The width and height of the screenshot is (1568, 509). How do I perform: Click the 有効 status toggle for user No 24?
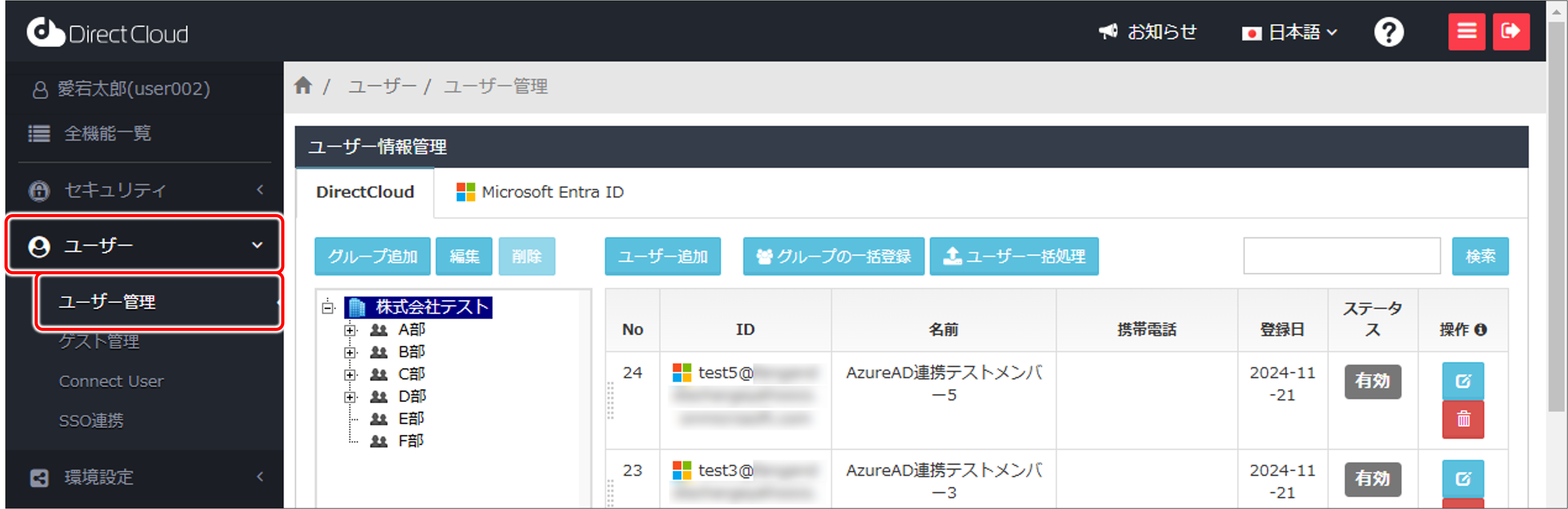1372,382
